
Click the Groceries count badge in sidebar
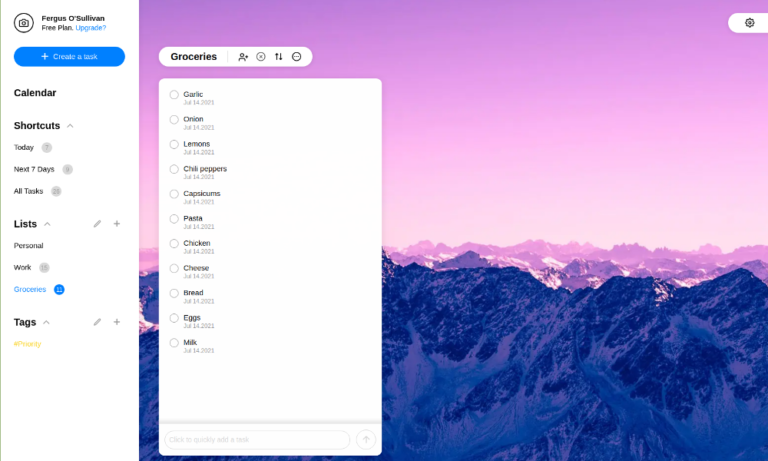59,290
